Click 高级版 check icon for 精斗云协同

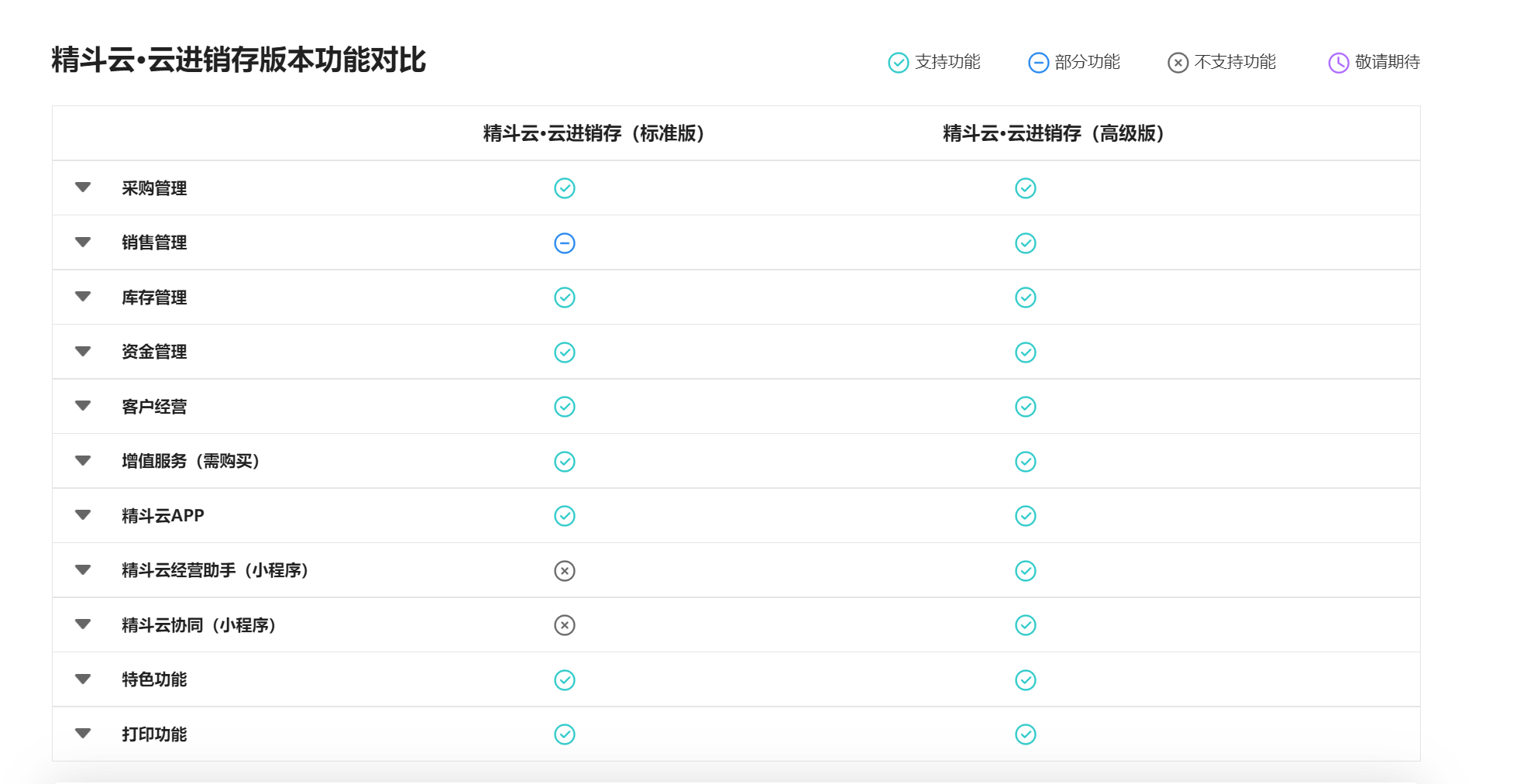pos(1026,625)
